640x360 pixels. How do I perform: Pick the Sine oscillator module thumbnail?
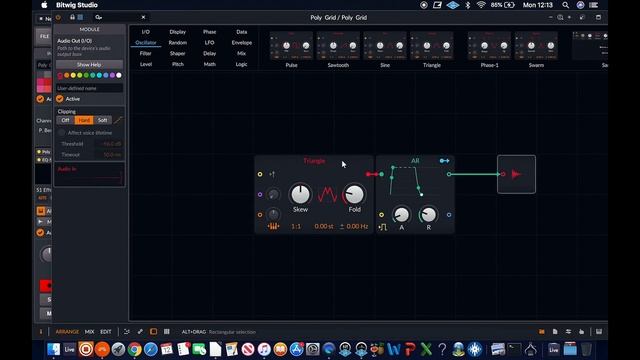385,46
